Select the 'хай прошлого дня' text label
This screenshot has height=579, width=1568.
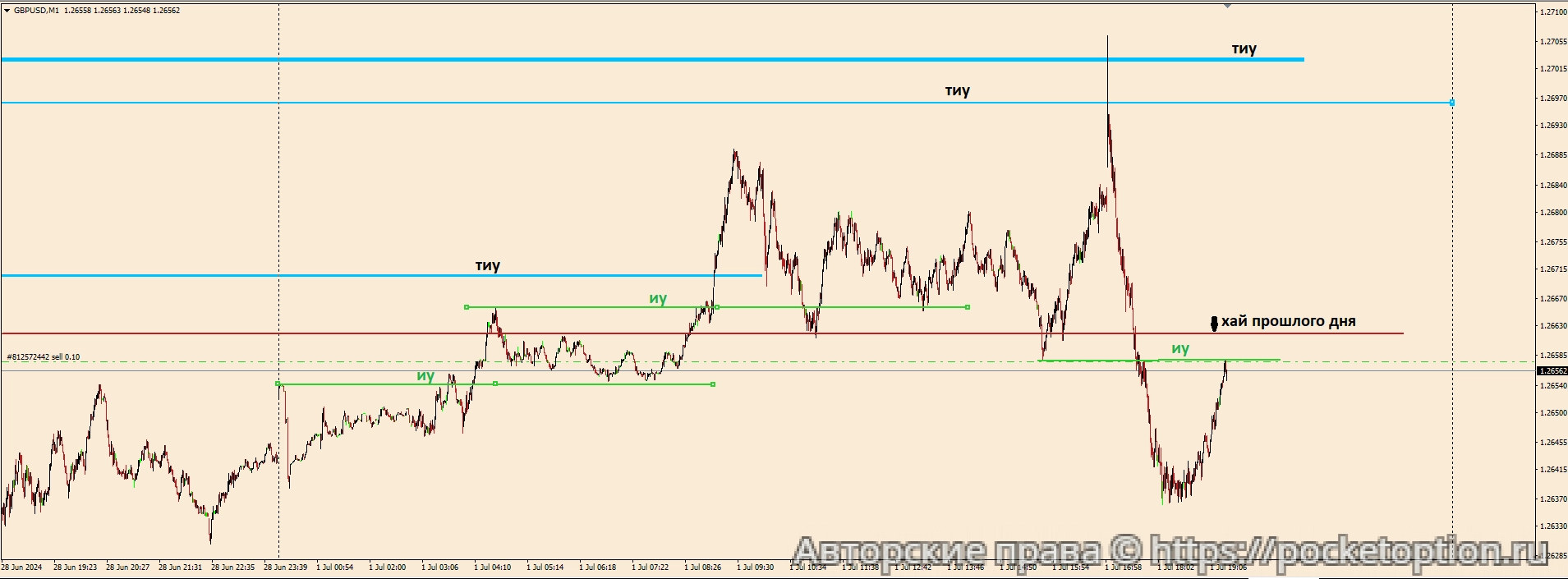1288,321
